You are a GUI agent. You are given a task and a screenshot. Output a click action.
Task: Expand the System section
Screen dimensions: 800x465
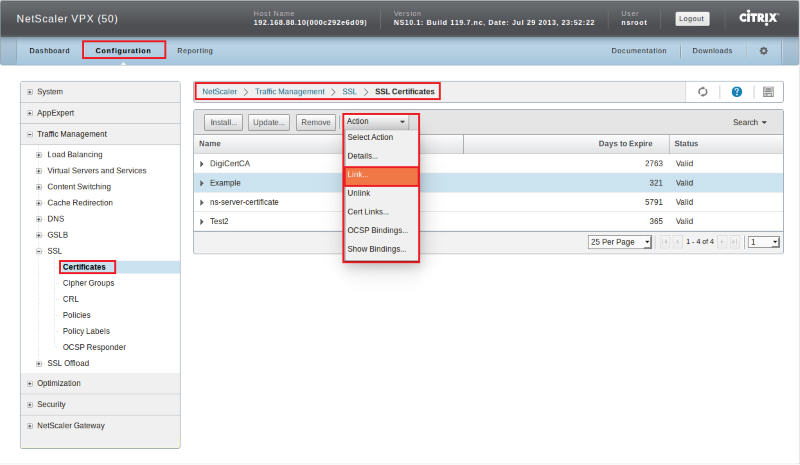click(x=30, y=92)
